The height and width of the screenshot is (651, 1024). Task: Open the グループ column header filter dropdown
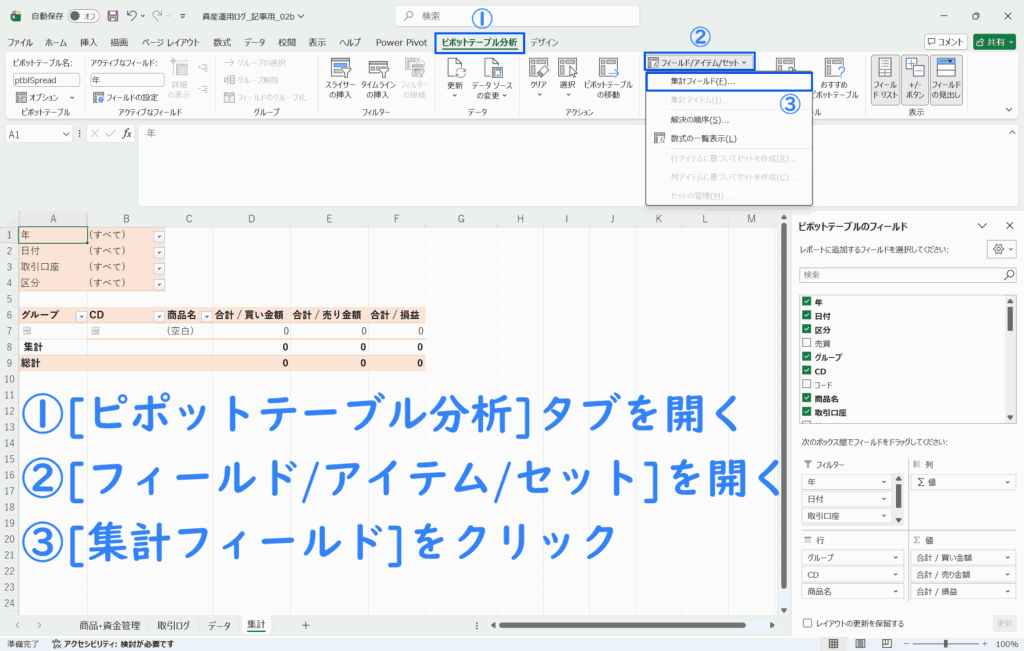81,315
